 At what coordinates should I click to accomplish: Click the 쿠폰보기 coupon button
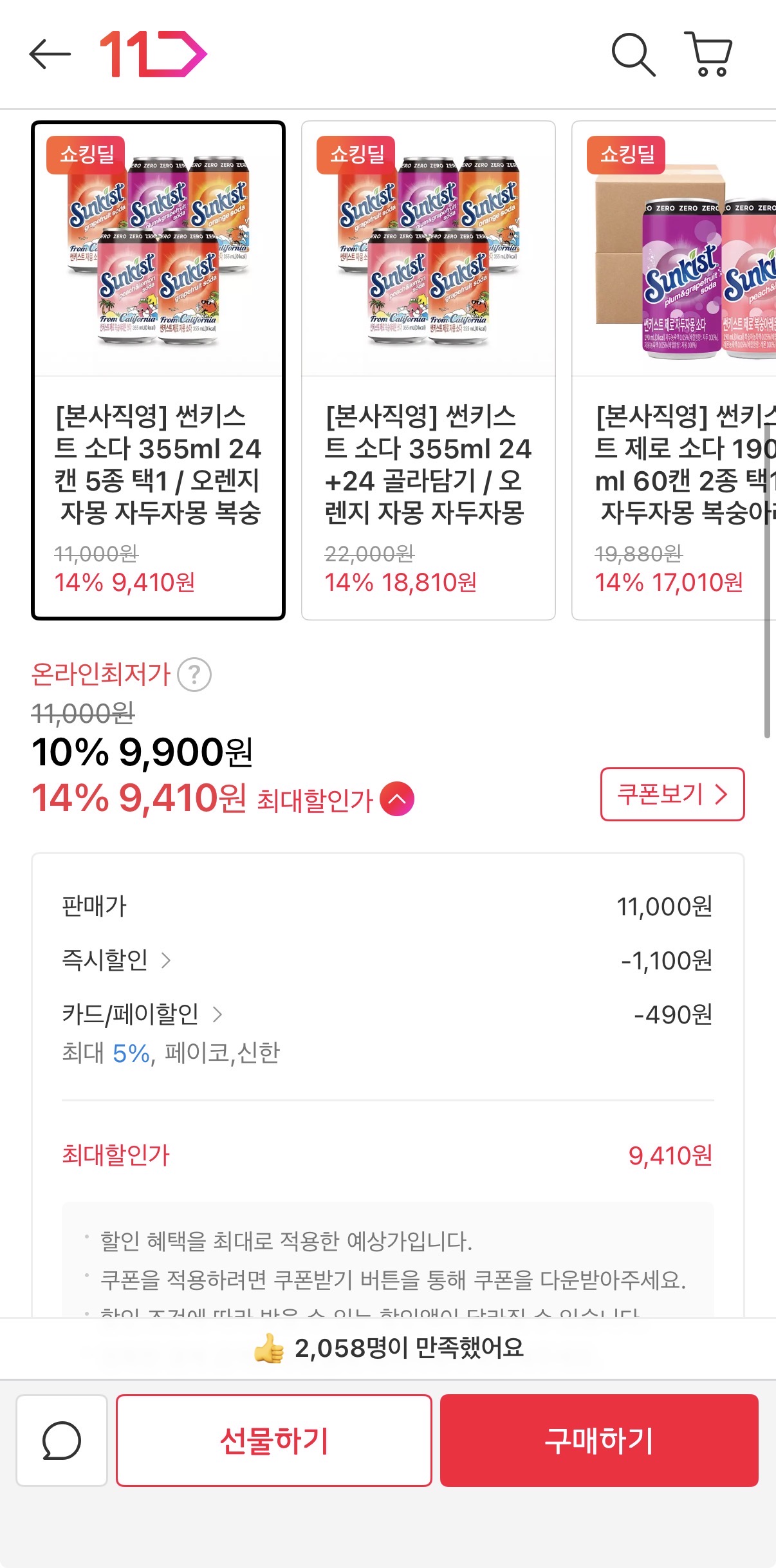tap(672, 794)
